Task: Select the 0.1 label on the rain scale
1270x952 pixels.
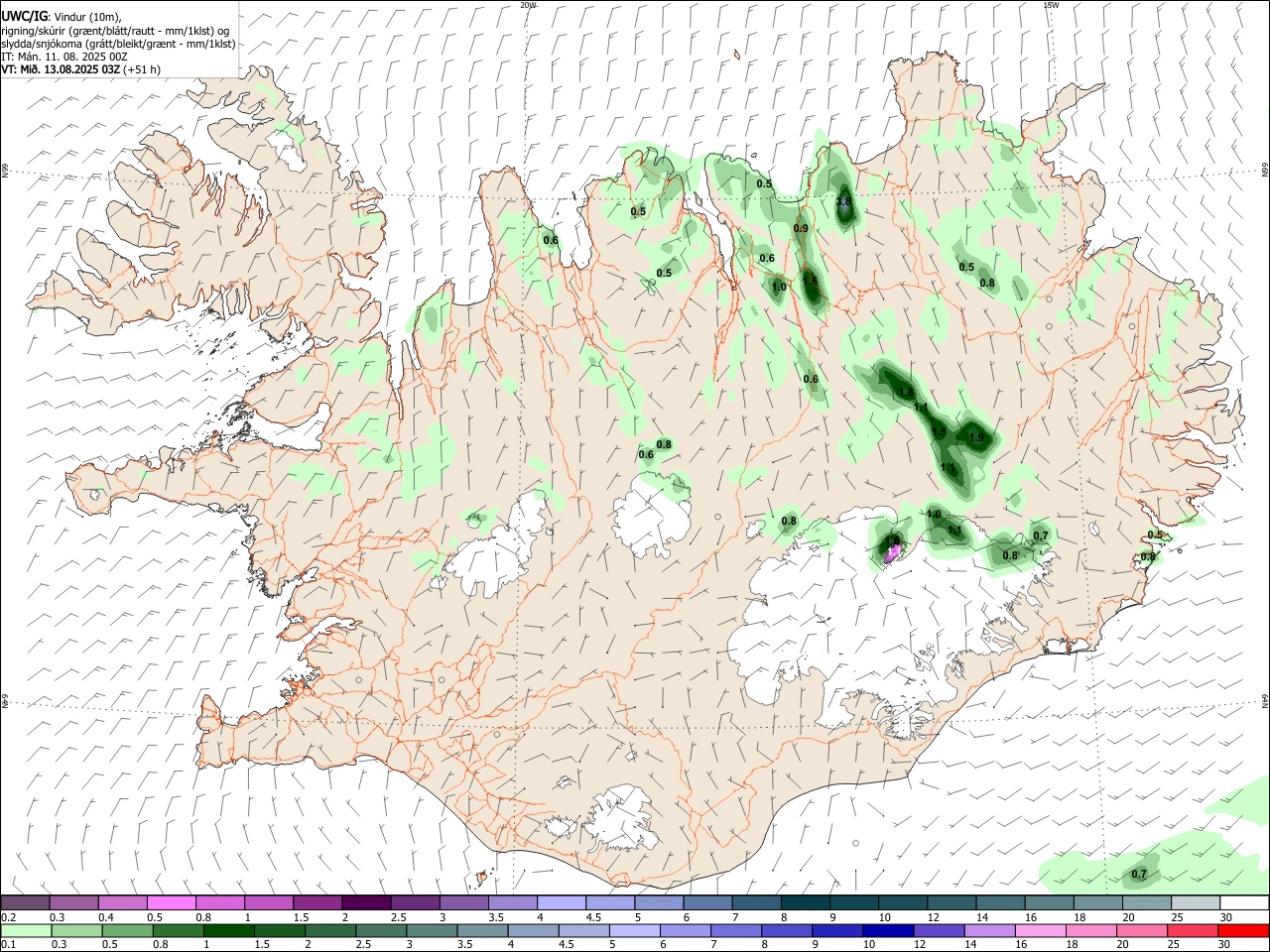Action: click(x=9, y=945)
